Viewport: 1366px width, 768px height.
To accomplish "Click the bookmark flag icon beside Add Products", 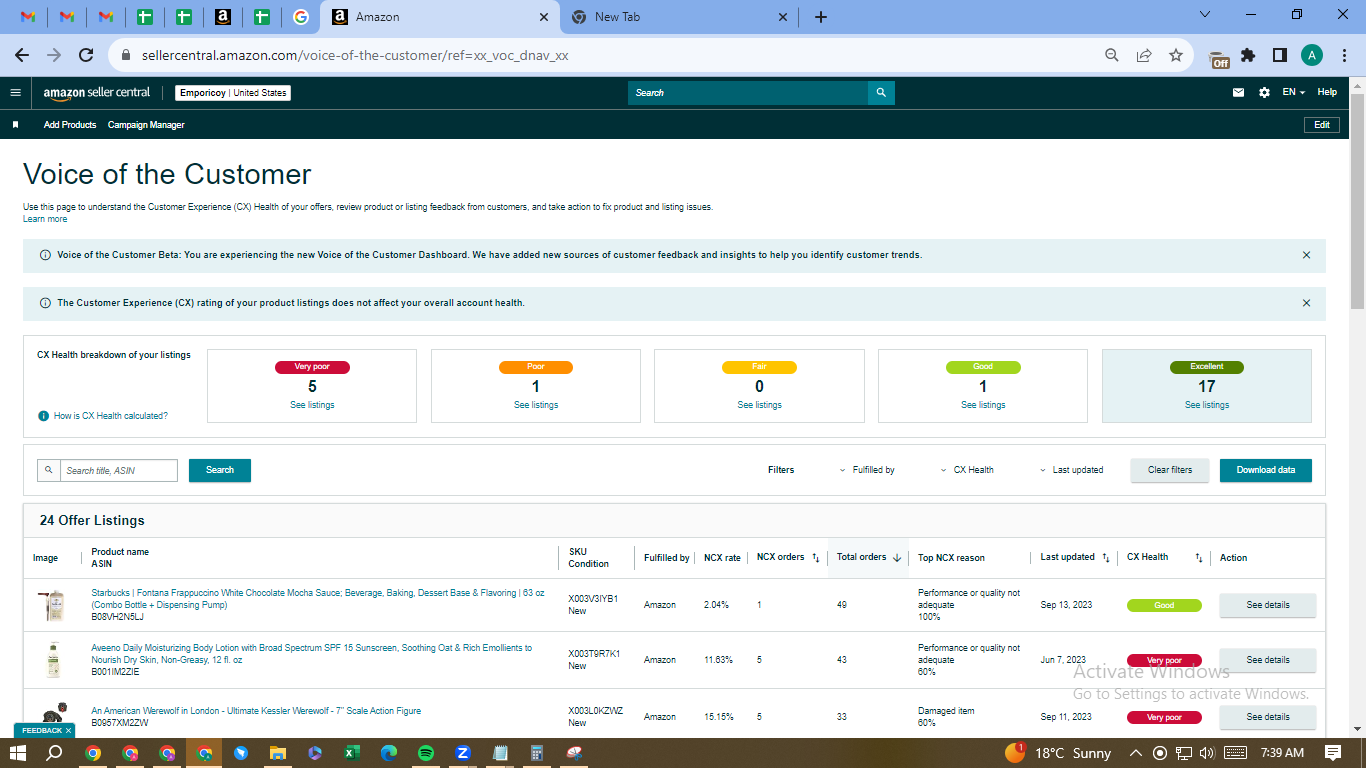I will [15, 125].
